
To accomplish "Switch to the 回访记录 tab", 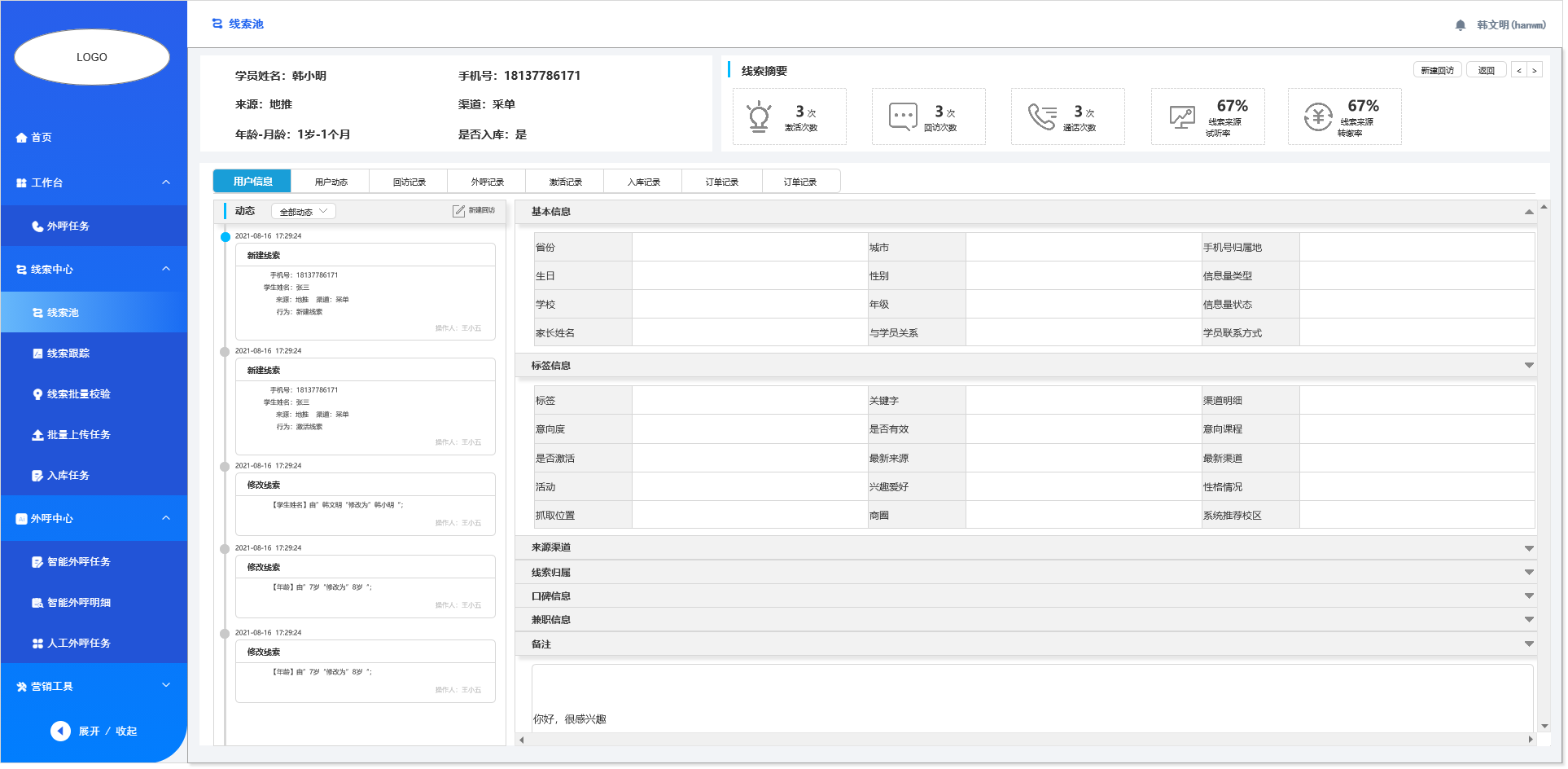I will (409, 182).
